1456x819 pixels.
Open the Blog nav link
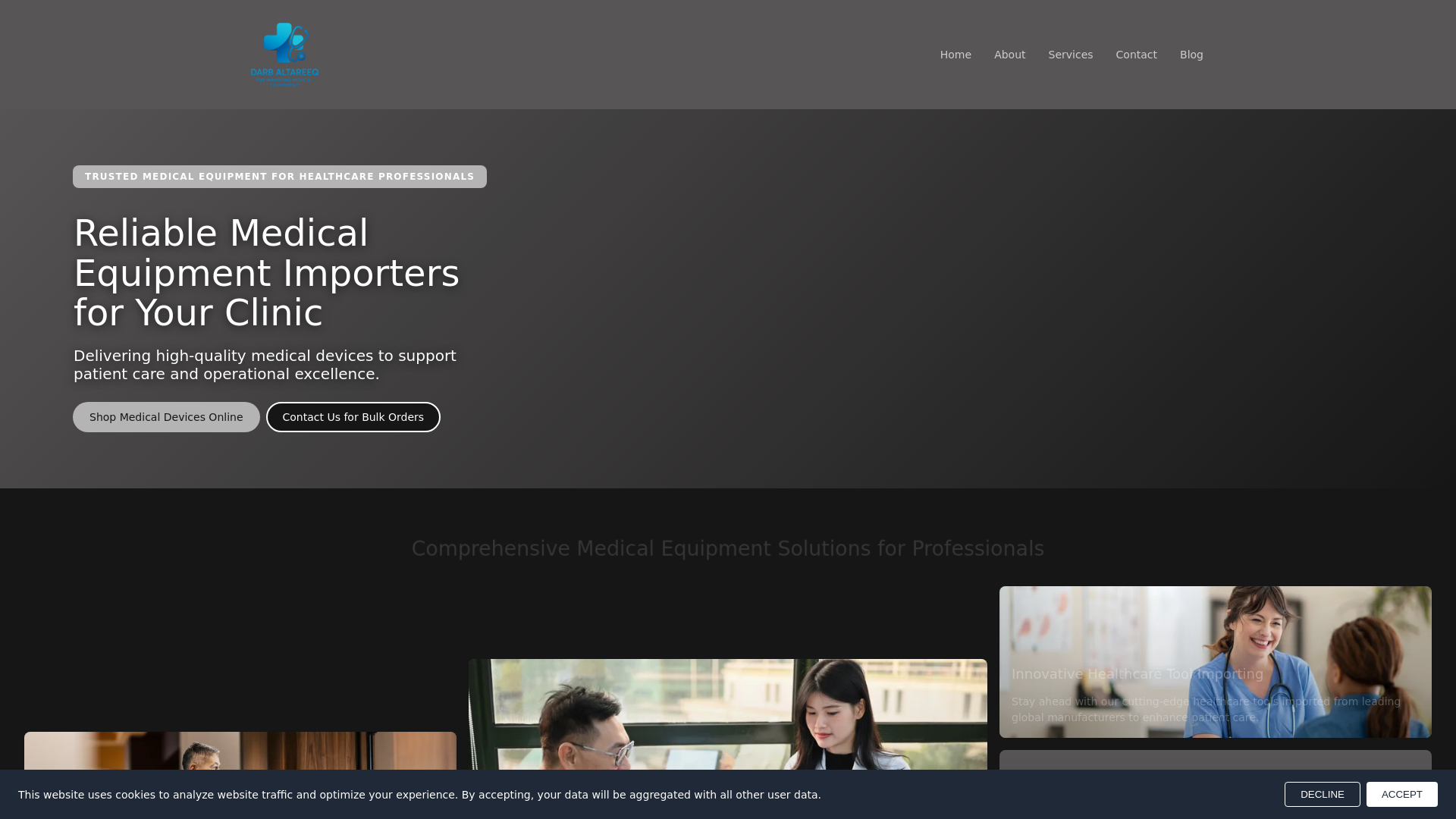click(x=1191, y=55)
